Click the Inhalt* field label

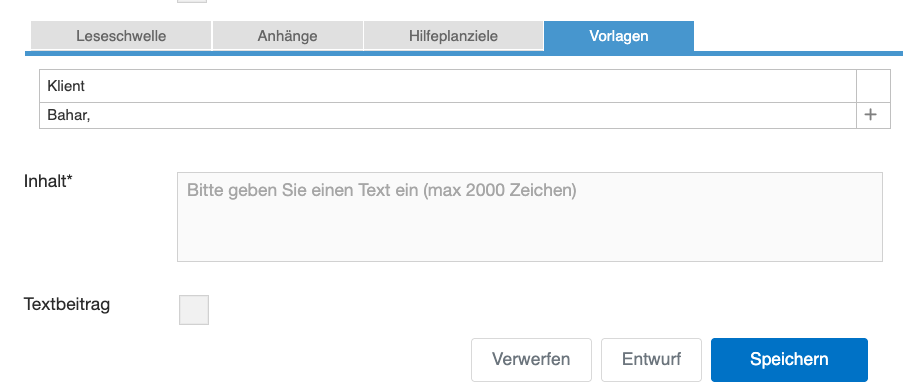[x=48, y=181]
